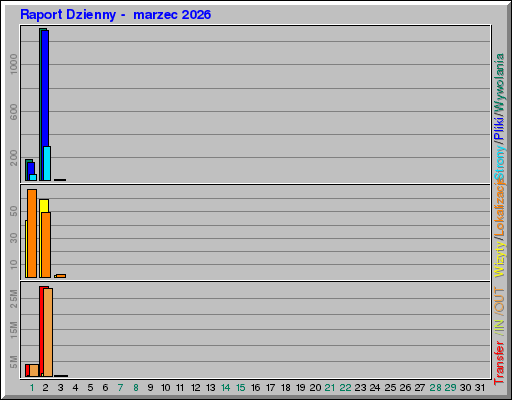Viewport: 512px width, 400px height.
Task: Click the 200 y-axis value
Action: [13, 158]
